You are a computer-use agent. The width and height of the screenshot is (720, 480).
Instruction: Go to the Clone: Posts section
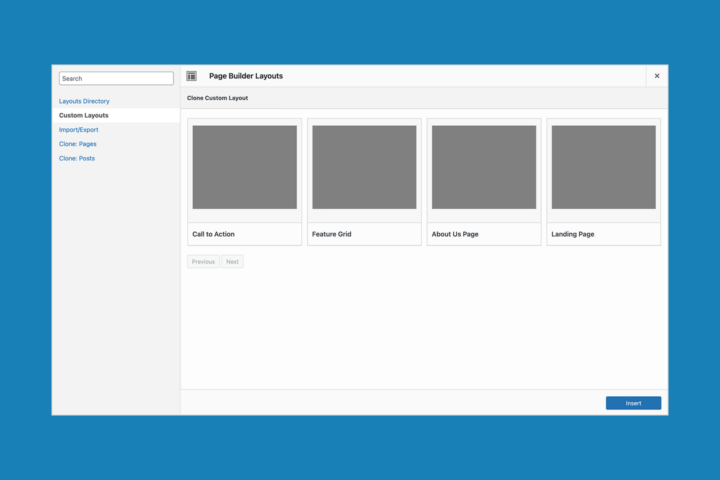click(77, 158)
